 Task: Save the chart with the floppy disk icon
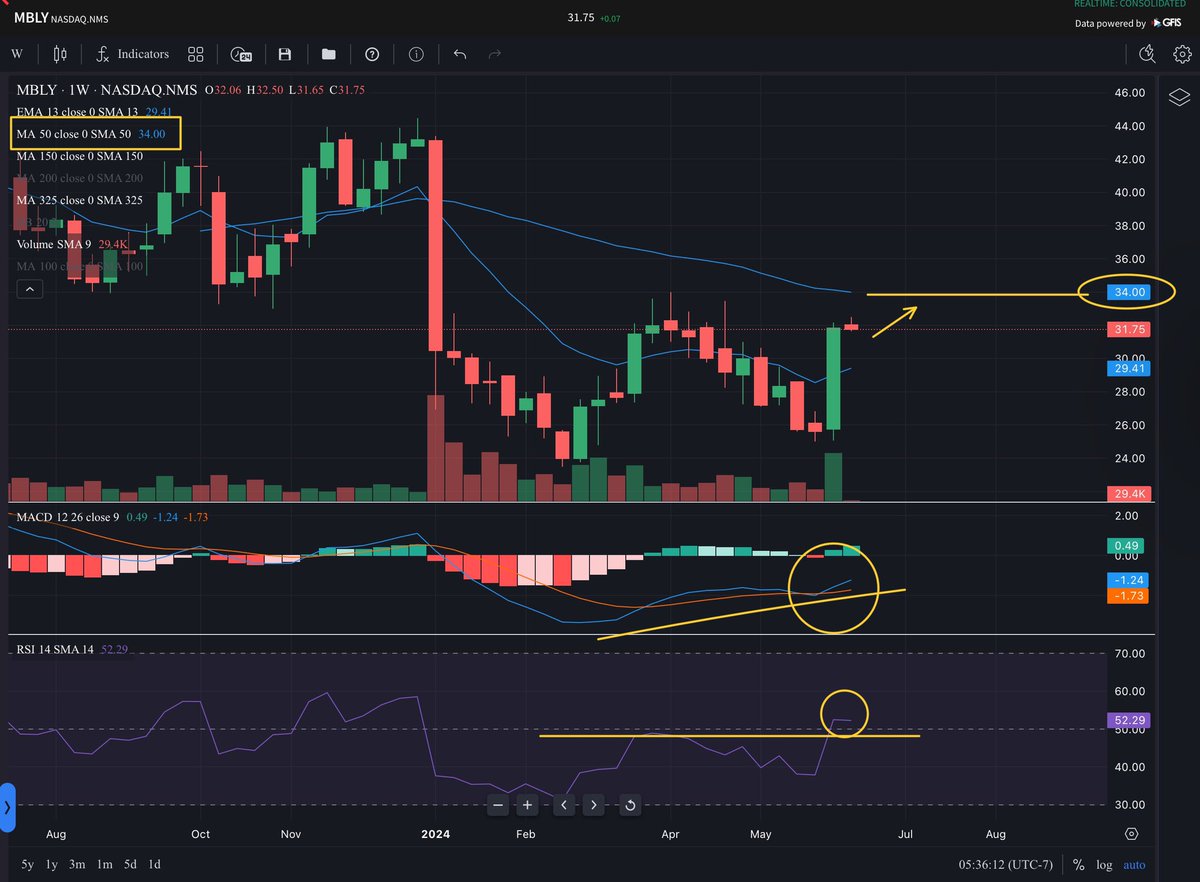(x=285, y=54)
